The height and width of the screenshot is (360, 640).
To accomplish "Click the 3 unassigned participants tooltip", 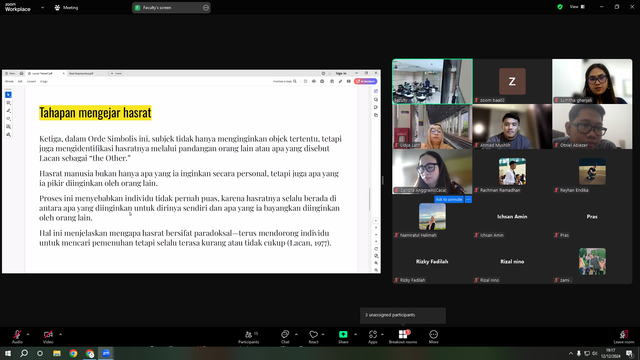I will point(402,315).
